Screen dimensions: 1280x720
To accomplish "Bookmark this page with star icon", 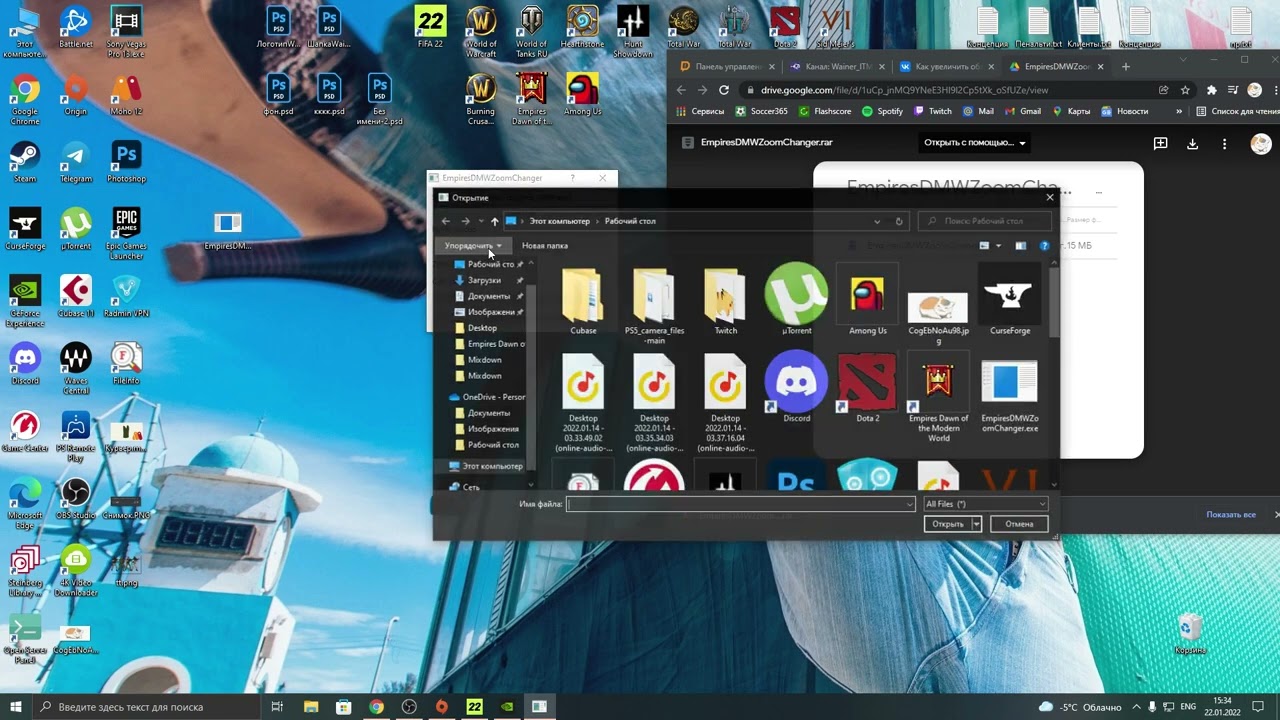I will [x=1185, y=90].
